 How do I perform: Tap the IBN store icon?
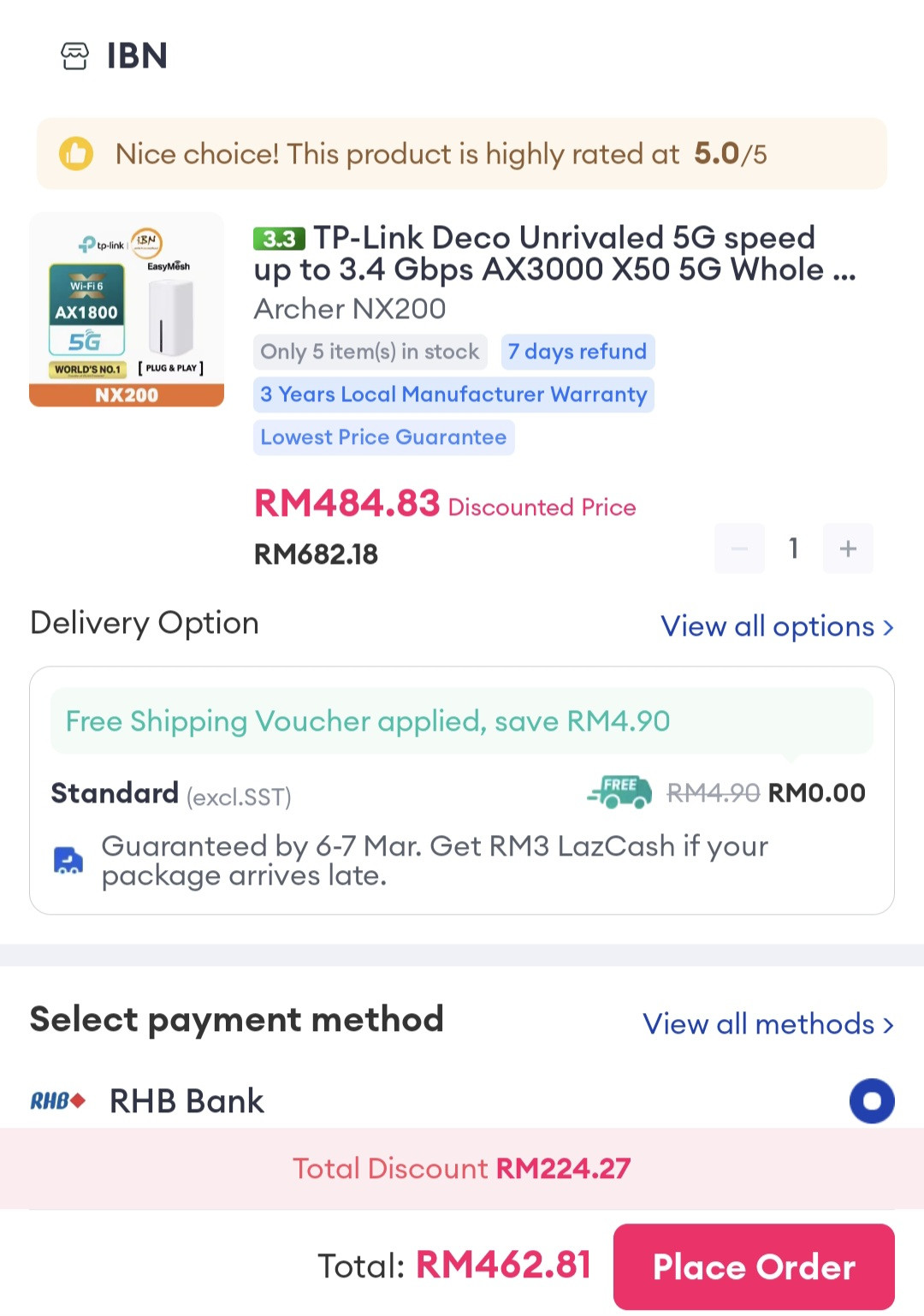74,56
